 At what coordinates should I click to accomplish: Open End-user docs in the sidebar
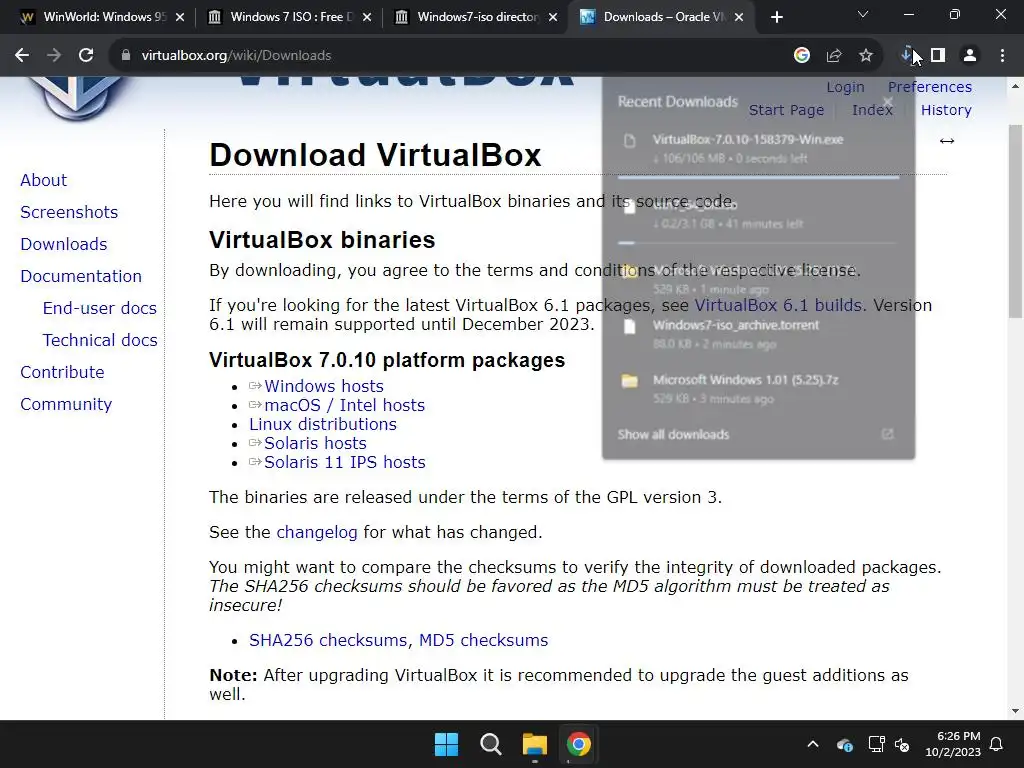coord(99,308)
